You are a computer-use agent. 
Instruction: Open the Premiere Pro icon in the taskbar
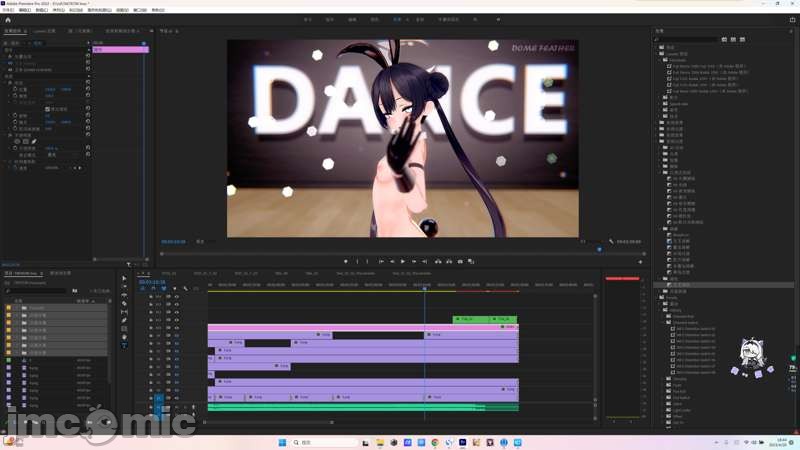coord(462,441)
